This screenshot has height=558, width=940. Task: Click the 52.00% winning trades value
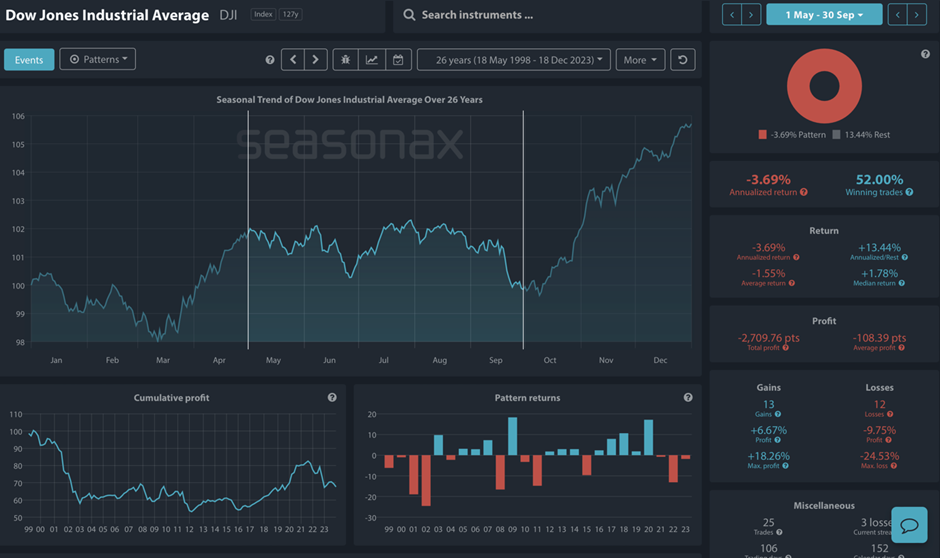[879, 180]
